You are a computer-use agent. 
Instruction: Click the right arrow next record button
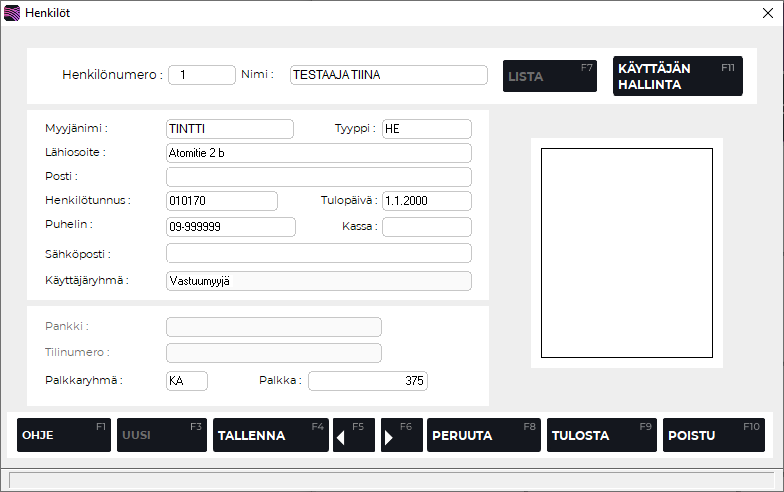click(402, 436)
